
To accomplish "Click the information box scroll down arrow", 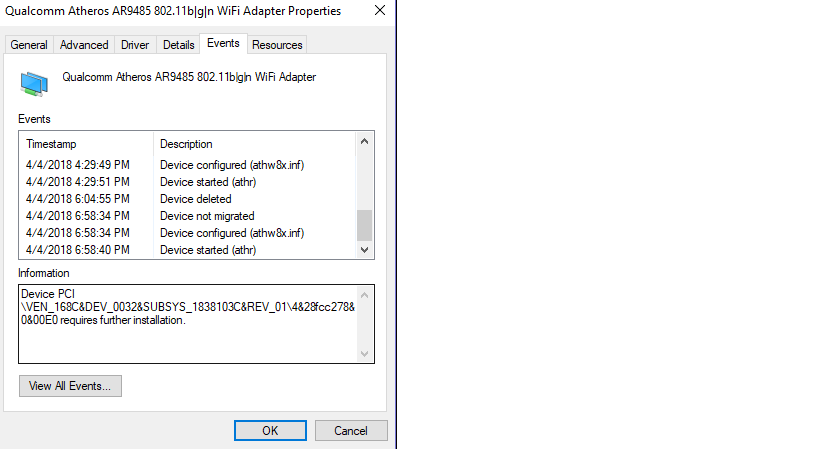I will pyautogui.click(x=365, y=353).
